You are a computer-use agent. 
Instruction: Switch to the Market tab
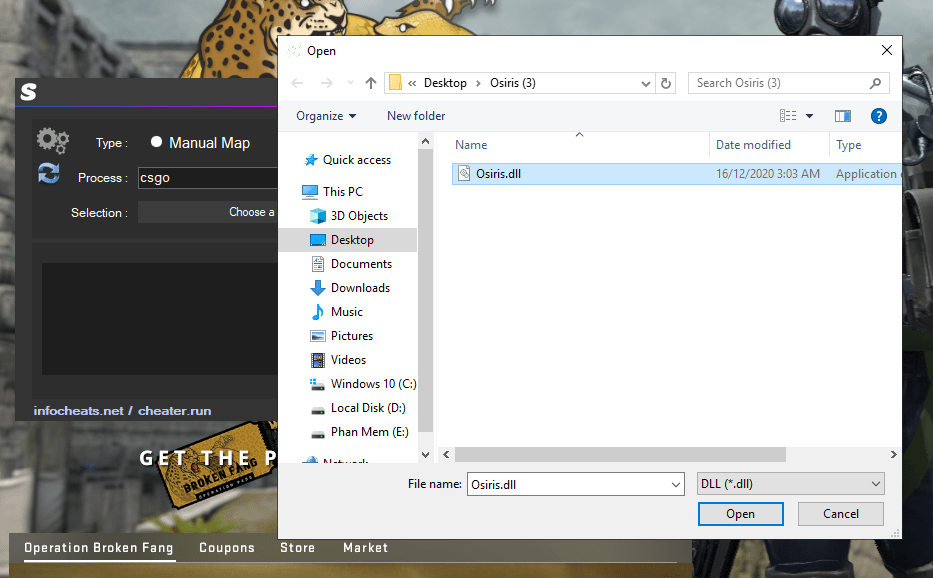[365, 548]
